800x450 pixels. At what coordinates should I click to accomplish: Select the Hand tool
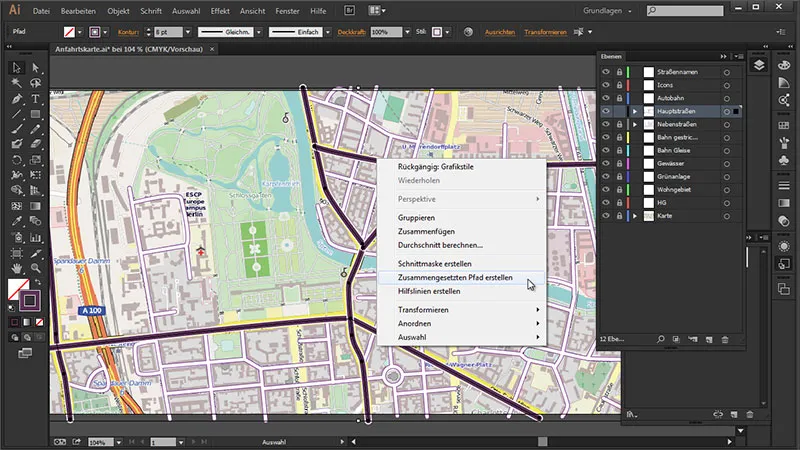point(16,268)
